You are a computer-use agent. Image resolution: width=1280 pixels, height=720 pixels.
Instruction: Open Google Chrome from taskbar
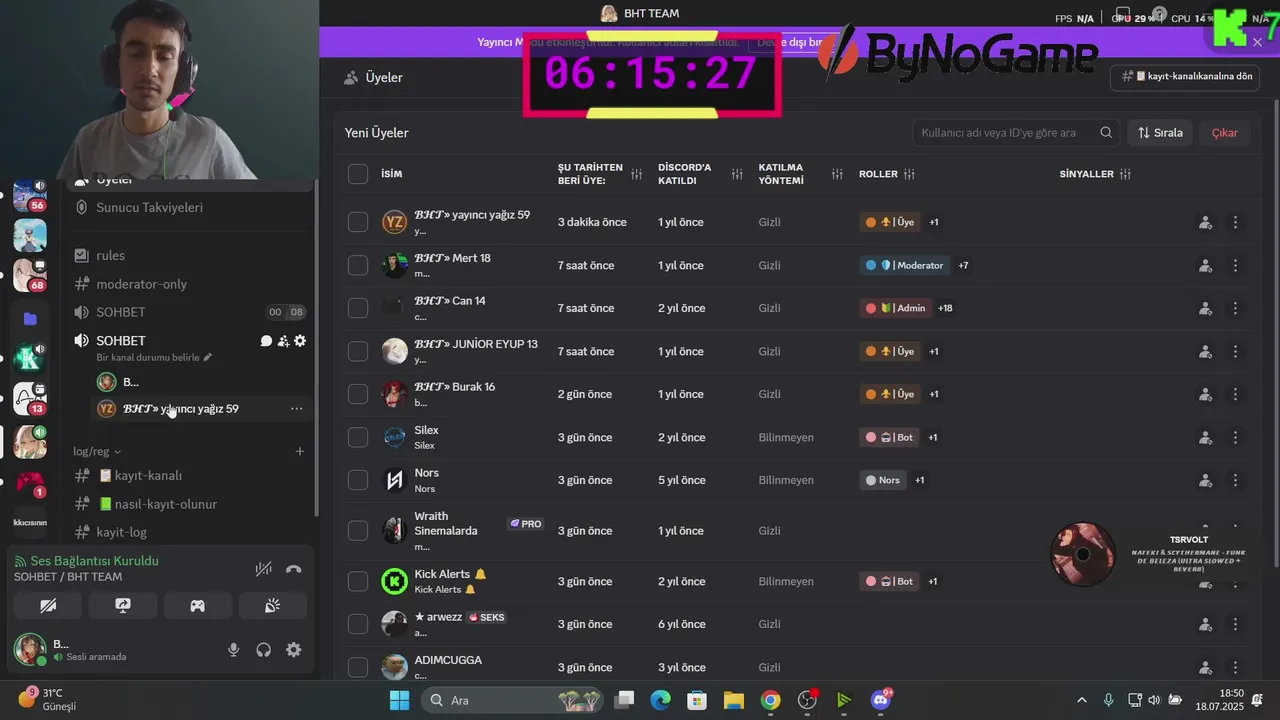coord(770,700)
